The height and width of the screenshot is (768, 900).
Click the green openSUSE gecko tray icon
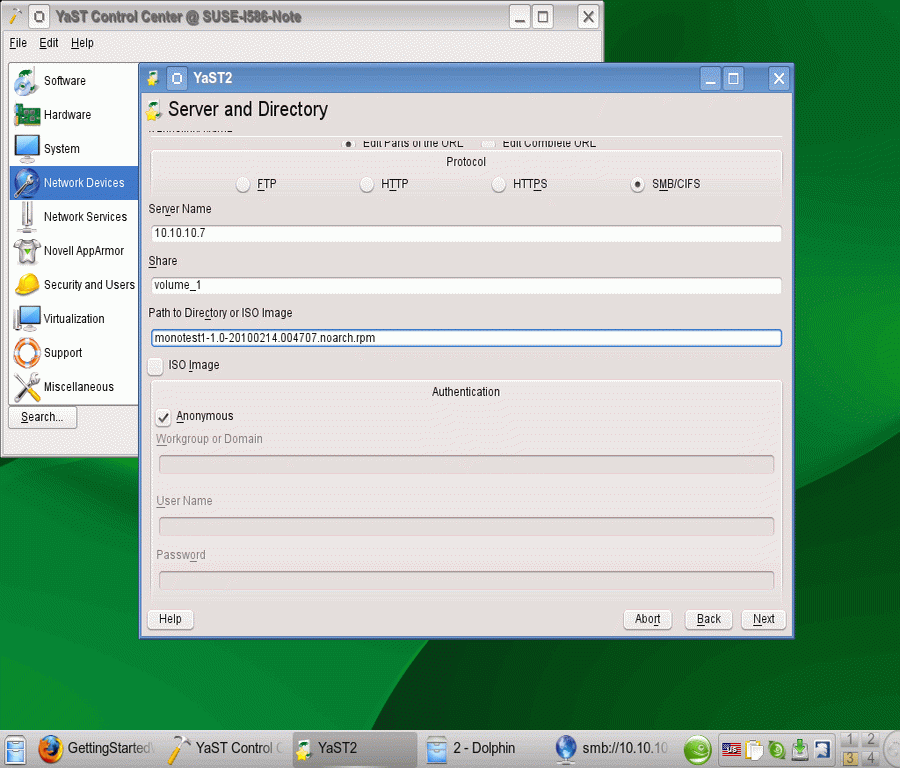[697, 750]
